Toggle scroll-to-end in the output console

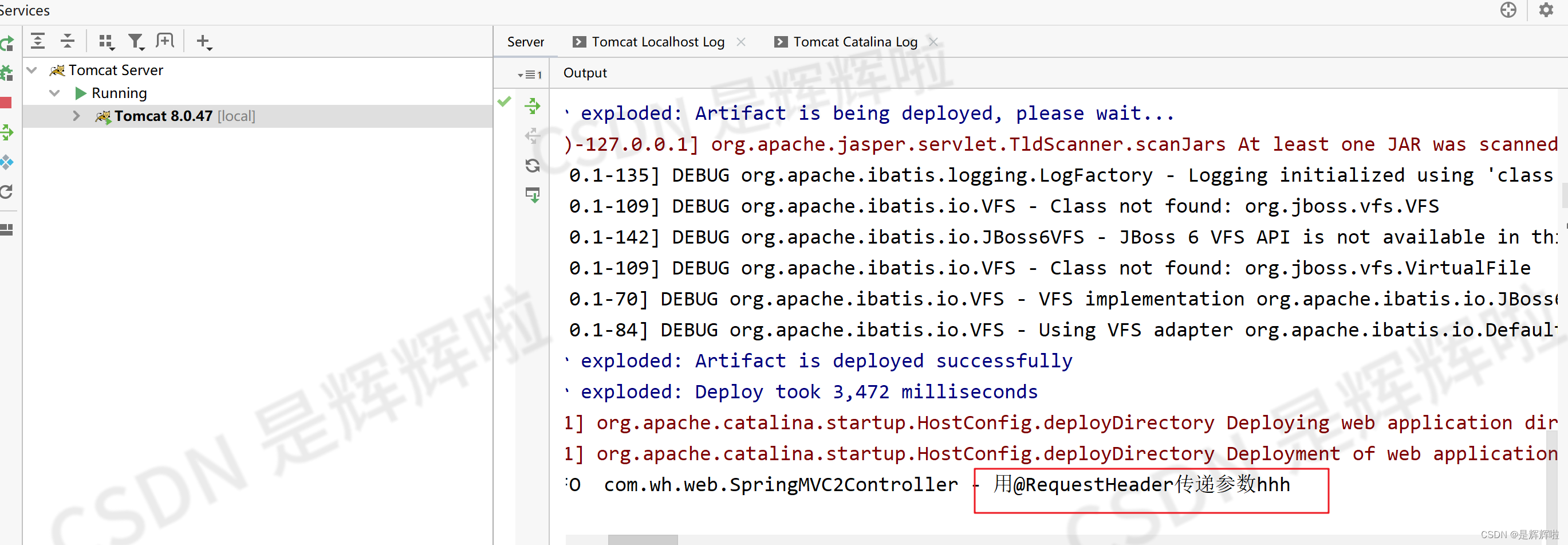coord(533,195)
